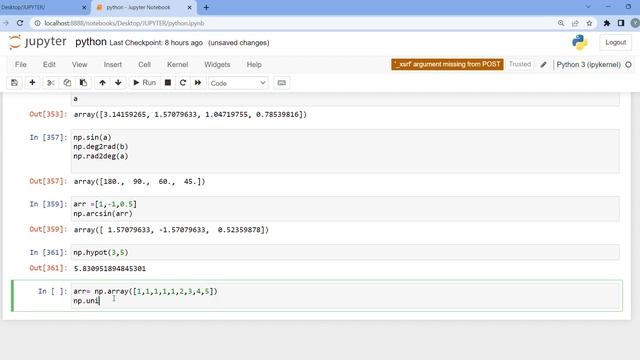Move selected cell up arrow
This screenshot has width=640, height=360.
click(x=102, y=83)
